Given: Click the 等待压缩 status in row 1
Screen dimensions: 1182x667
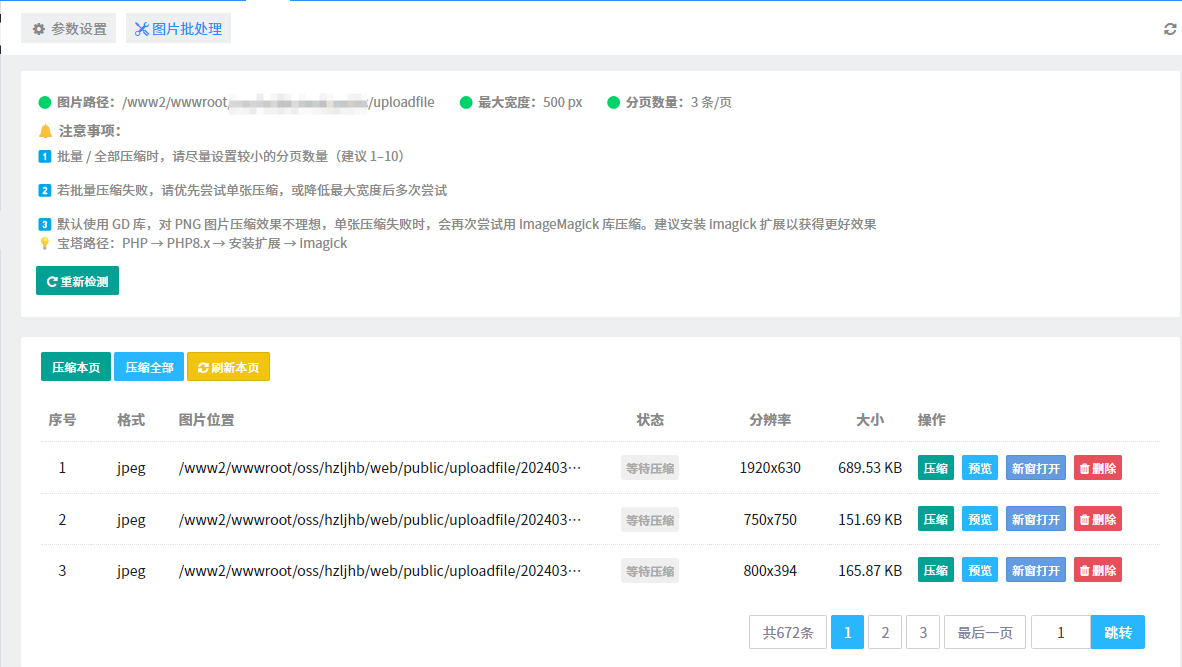Looking at the screenshot, I should 649,467.
